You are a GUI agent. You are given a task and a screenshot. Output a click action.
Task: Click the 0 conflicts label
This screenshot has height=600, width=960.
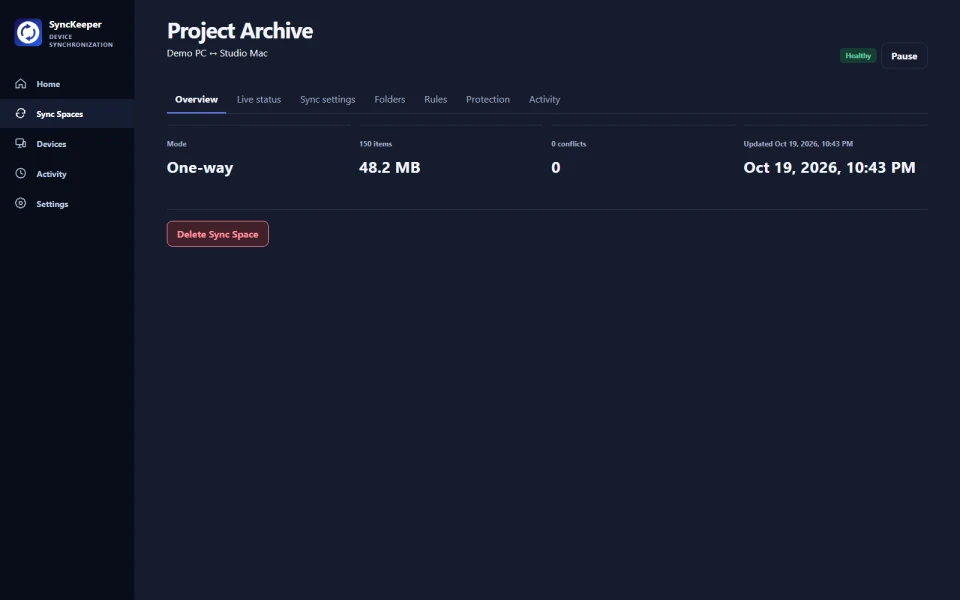click(x=569, y=144)
